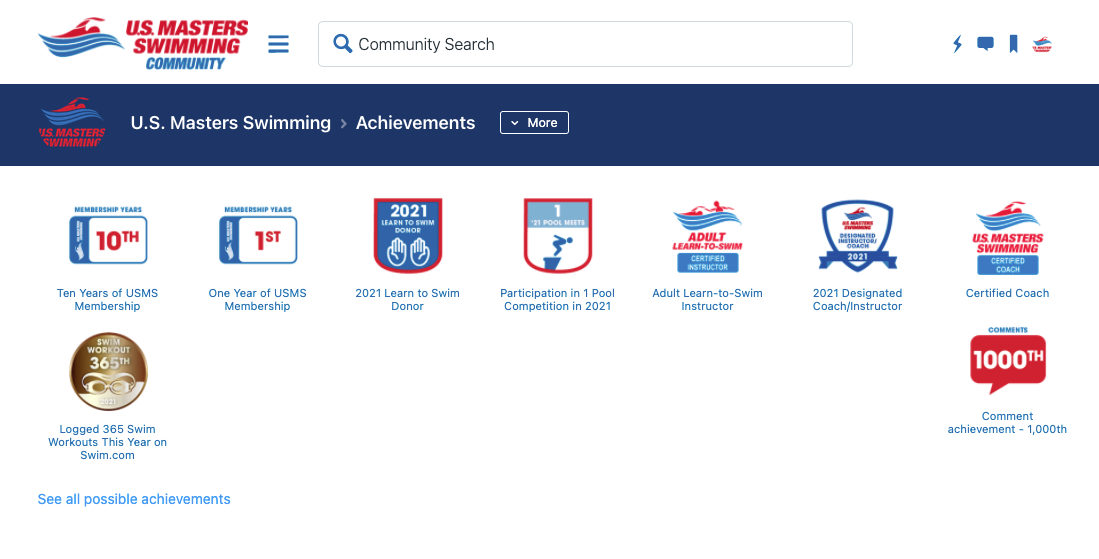This screenshot has height=559, width=1099.
Task: Open One Year of USMS Membership link
Action: pos(257,300)
